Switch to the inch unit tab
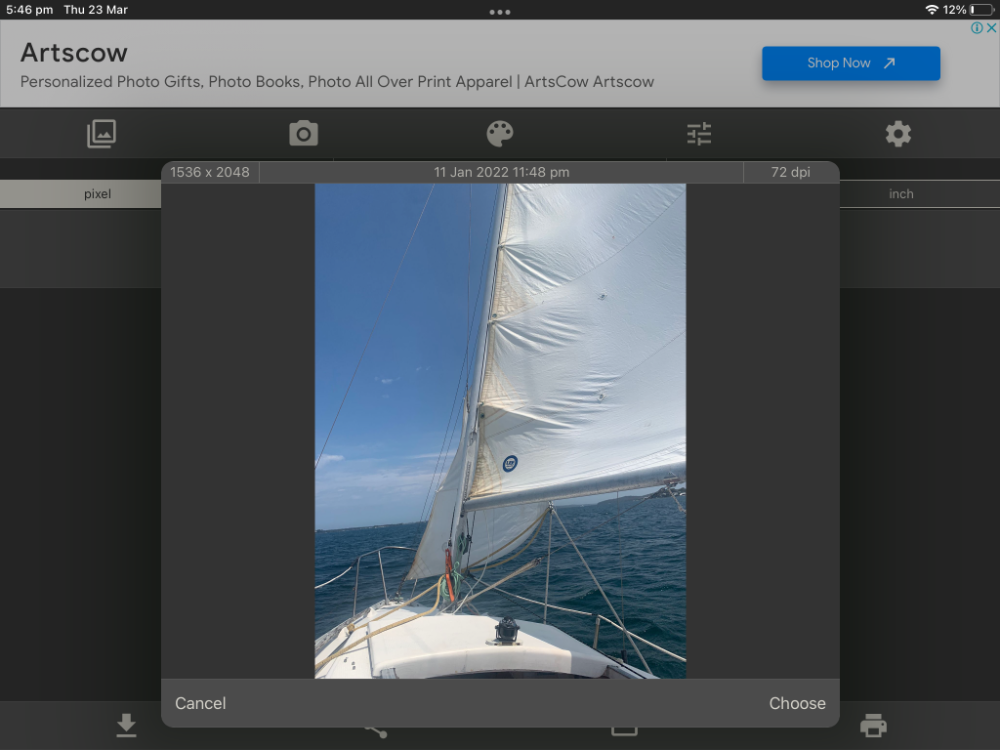Screen dimensions: 1000x750 coord(901,194)
